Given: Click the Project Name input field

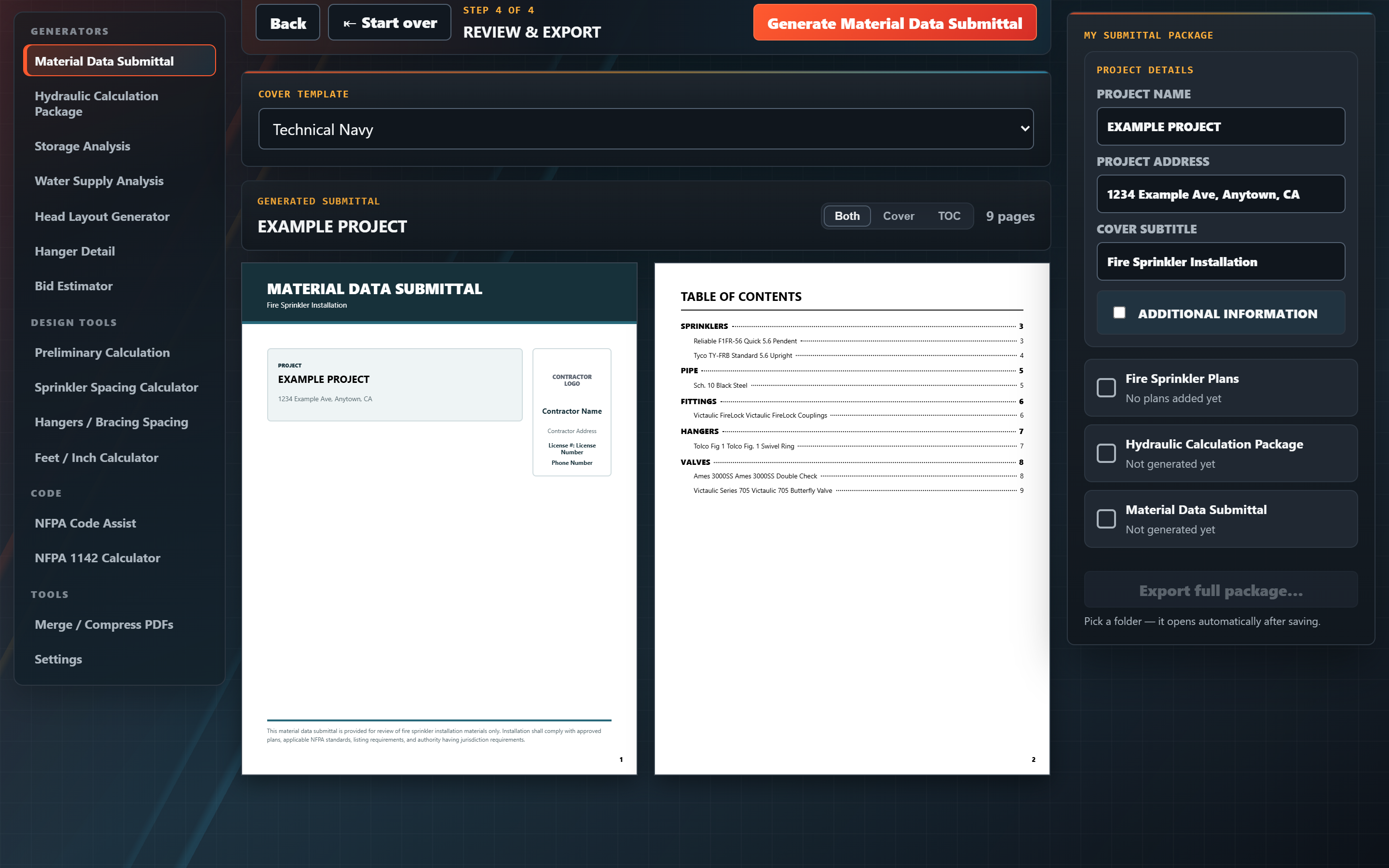Looking at the screenshot, I should tap(1220, 126).
